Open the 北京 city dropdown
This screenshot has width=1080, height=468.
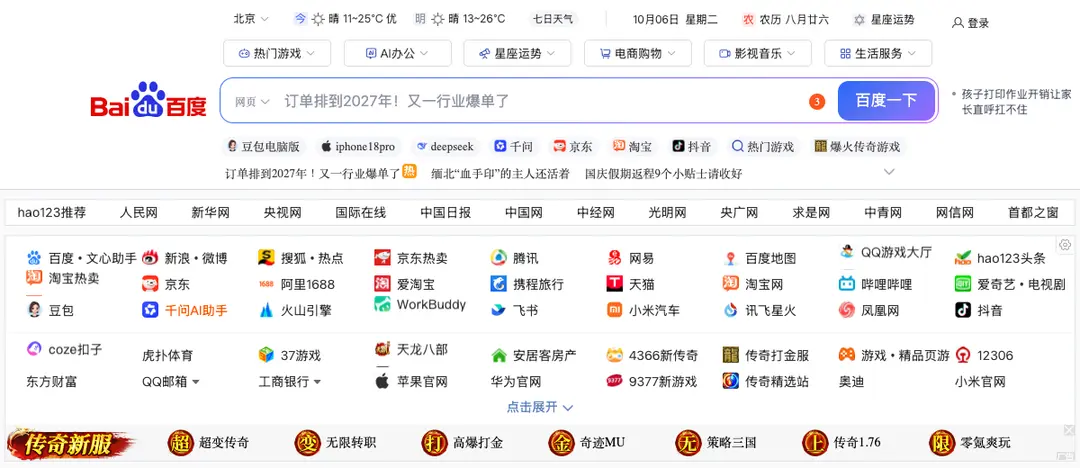point(251,19)
